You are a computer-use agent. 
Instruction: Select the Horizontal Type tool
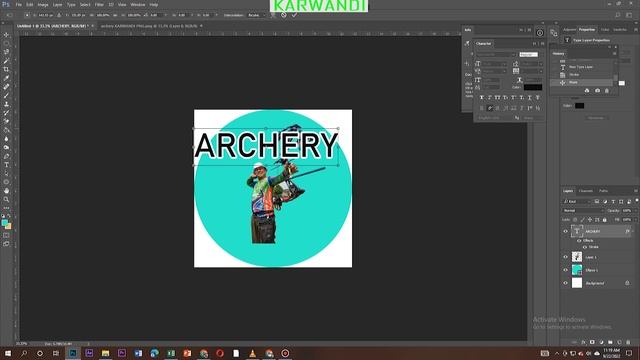(x=6, y=165)
